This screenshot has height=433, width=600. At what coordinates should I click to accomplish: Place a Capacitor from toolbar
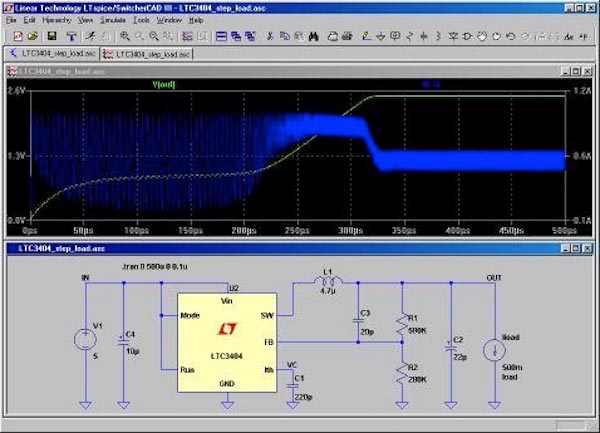click(x=424, y=36)
